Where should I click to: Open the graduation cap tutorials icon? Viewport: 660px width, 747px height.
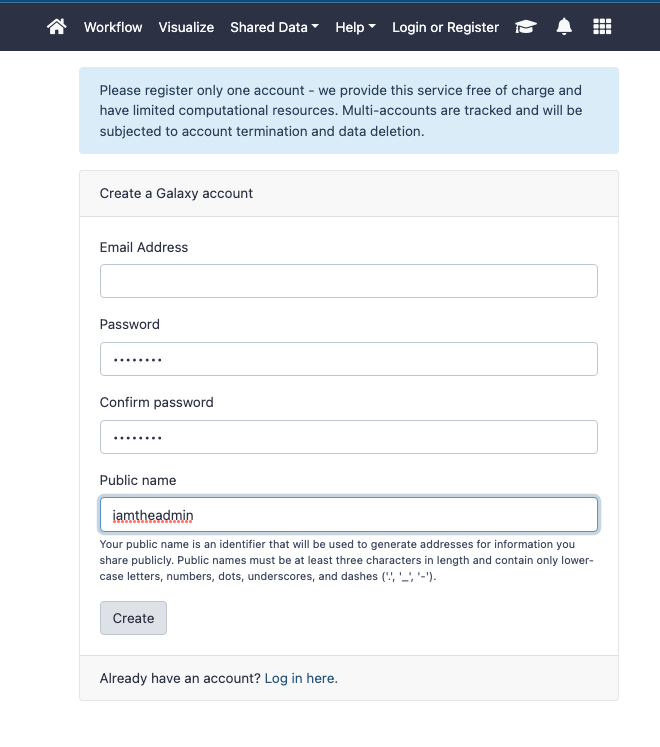(526, 27)
